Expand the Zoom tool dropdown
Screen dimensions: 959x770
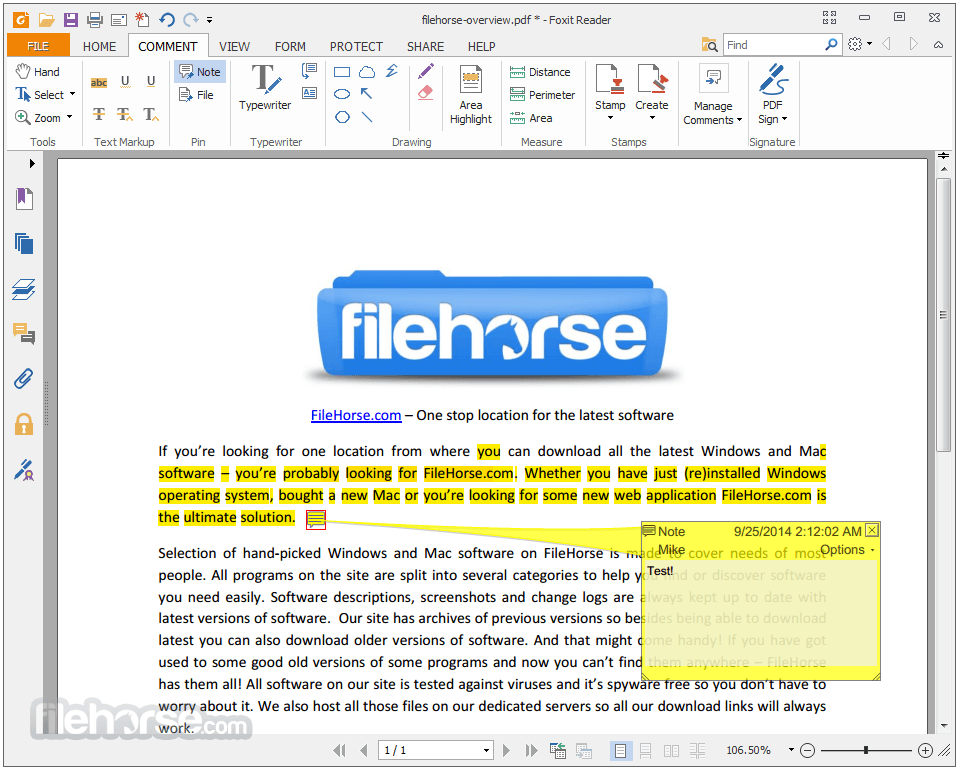pos(69,117)
